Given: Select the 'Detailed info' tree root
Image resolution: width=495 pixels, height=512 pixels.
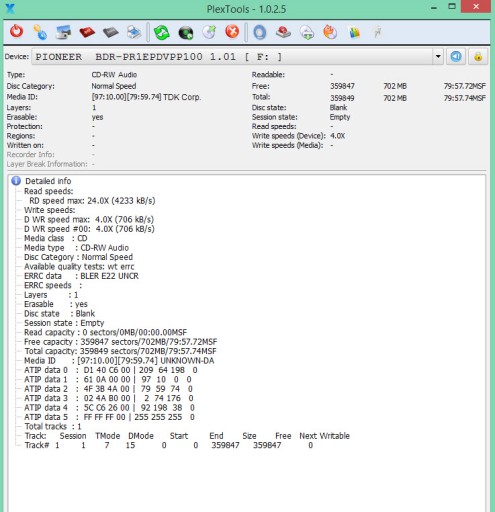Looking at the screenshot, I should point(48,181).
